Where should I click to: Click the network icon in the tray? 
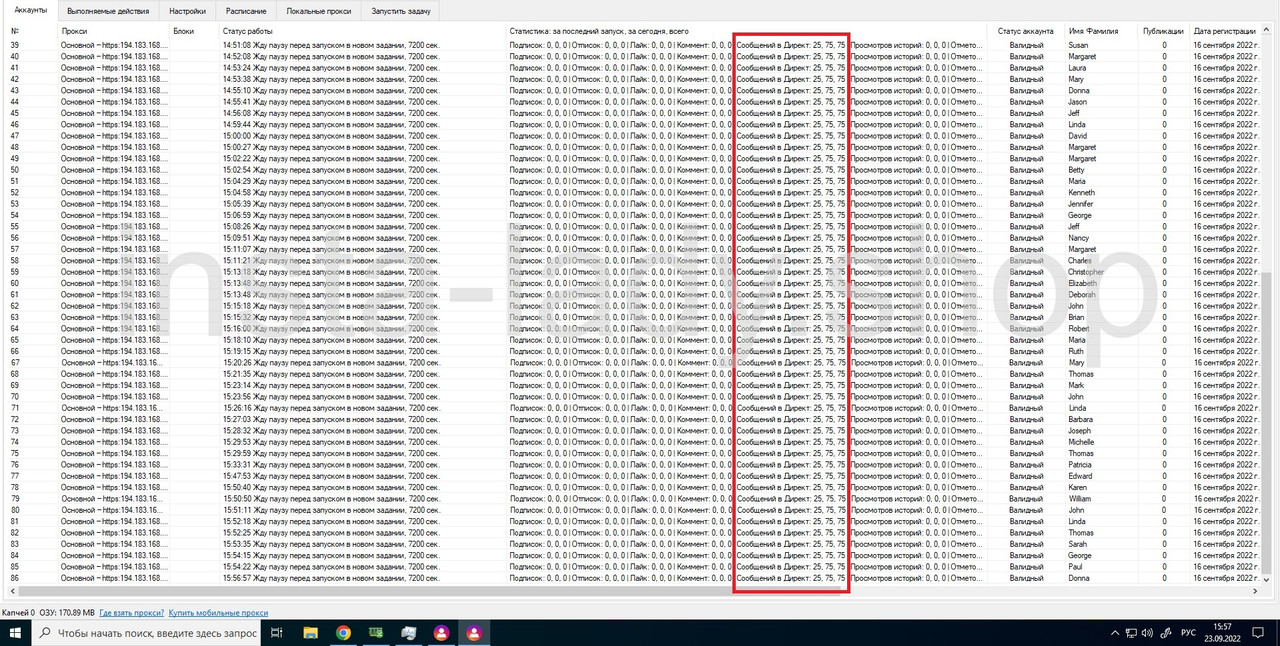[x=1131, y=633]
